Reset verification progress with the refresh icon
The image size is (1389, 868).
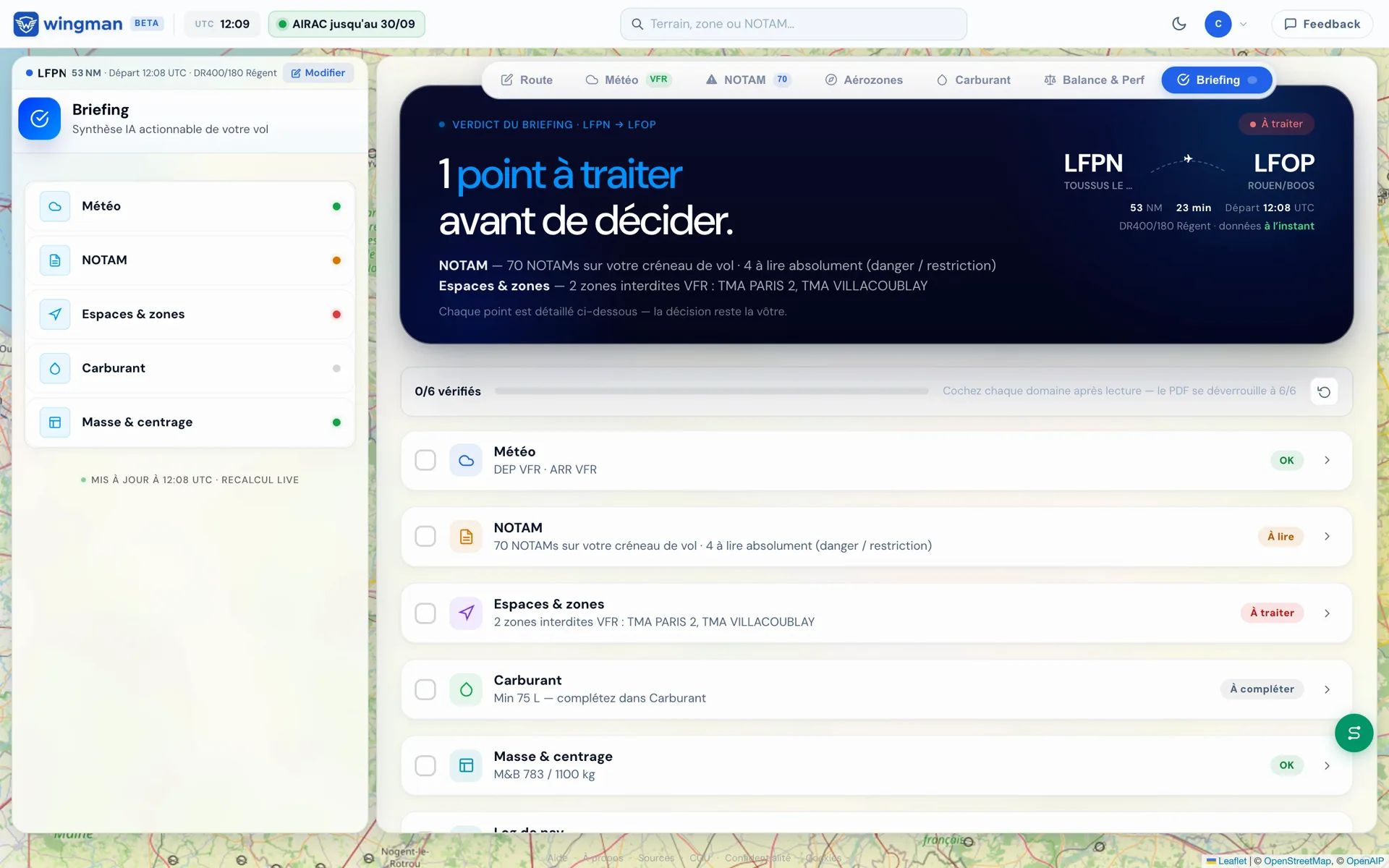[1324, 391]
